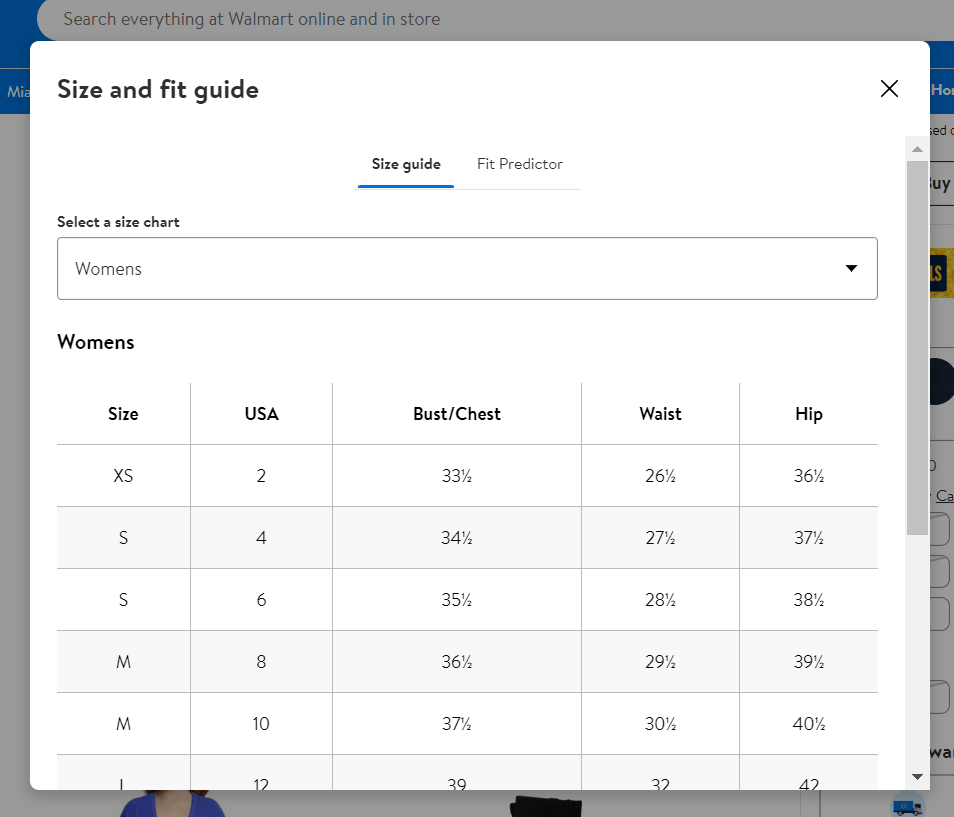Click the Hip column header

click(809, 414)
